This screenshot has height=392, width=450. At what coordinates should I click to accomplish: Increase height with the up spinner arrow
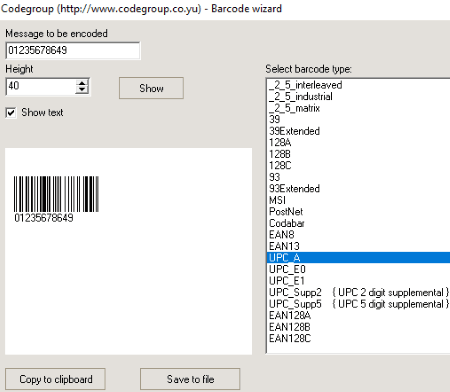(x=82, y=83)
